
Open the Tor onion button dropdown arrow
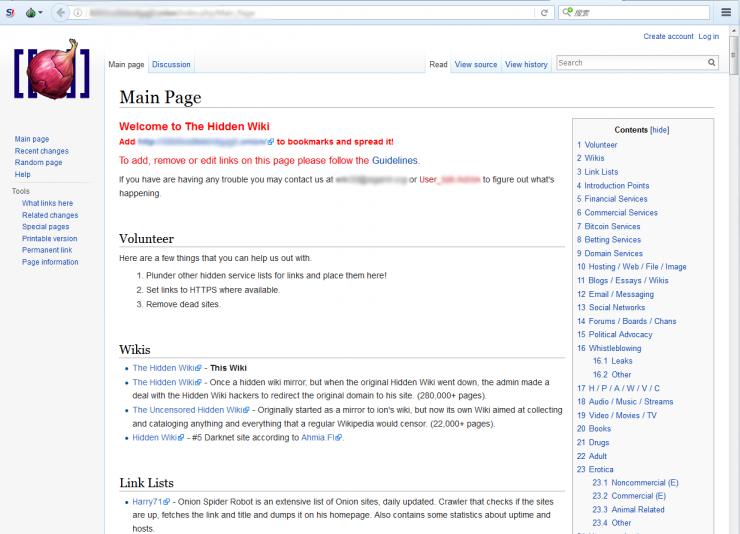pos(41,12)
